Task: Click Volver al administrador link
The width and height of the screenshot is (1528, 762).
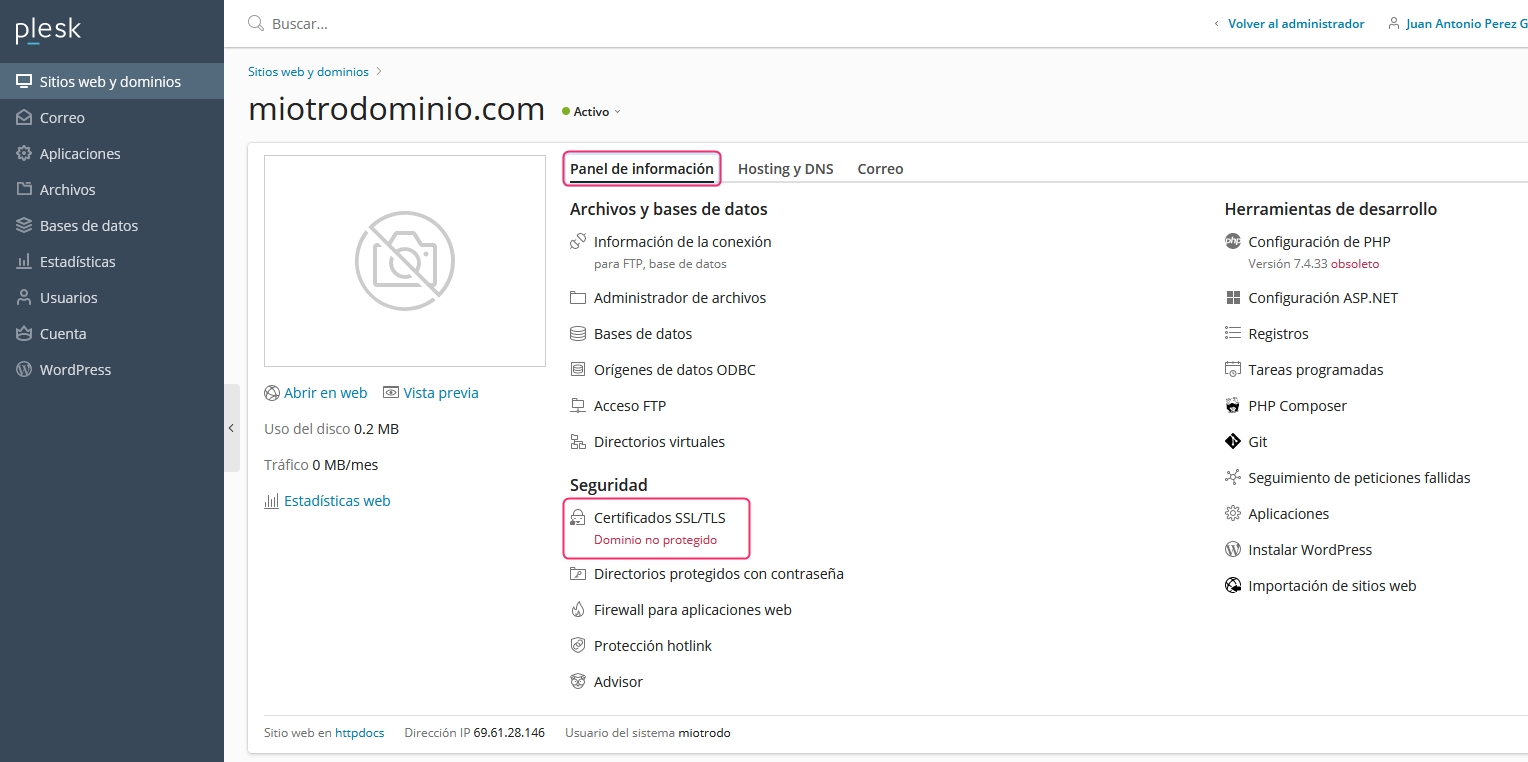Action: (x=1295, y=24)
